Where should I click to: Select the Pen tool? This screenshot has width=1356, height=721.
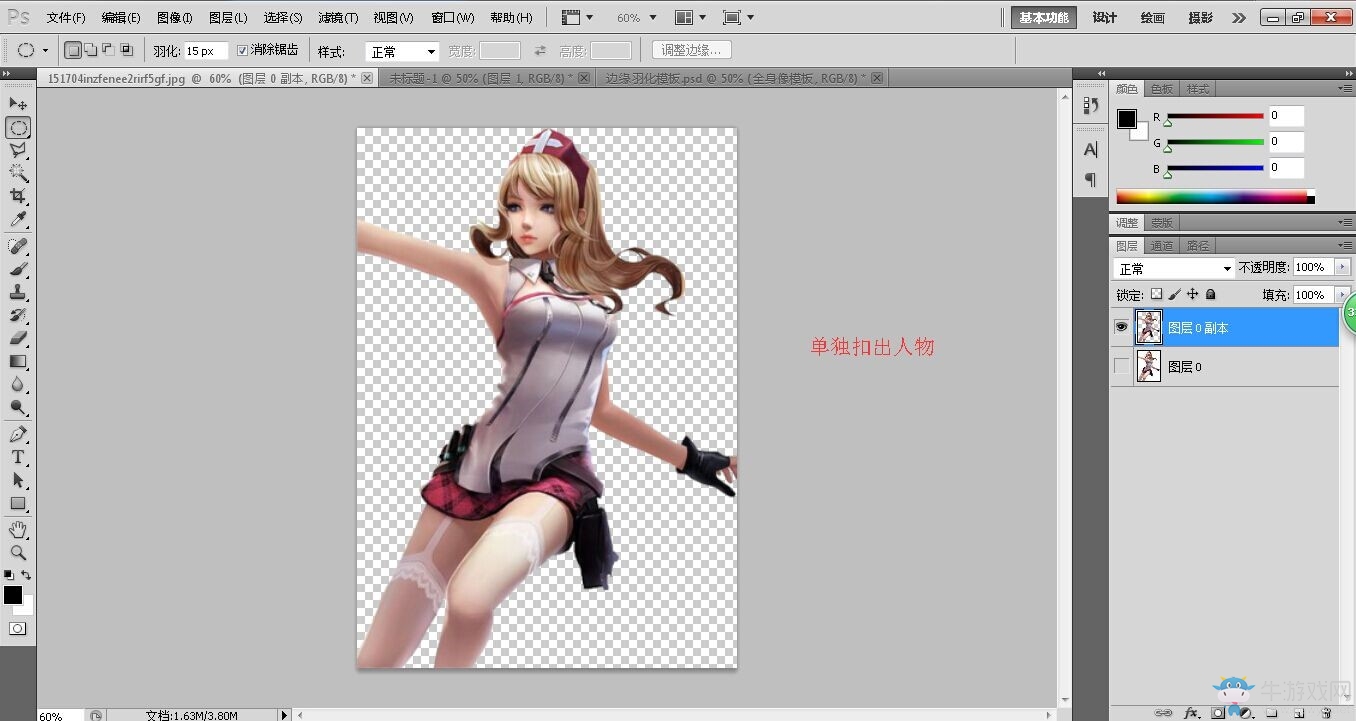coord(18,434)
